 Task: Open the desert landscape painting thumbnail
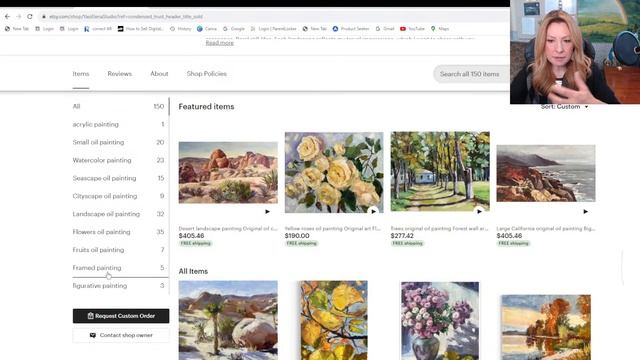(228, 173)
